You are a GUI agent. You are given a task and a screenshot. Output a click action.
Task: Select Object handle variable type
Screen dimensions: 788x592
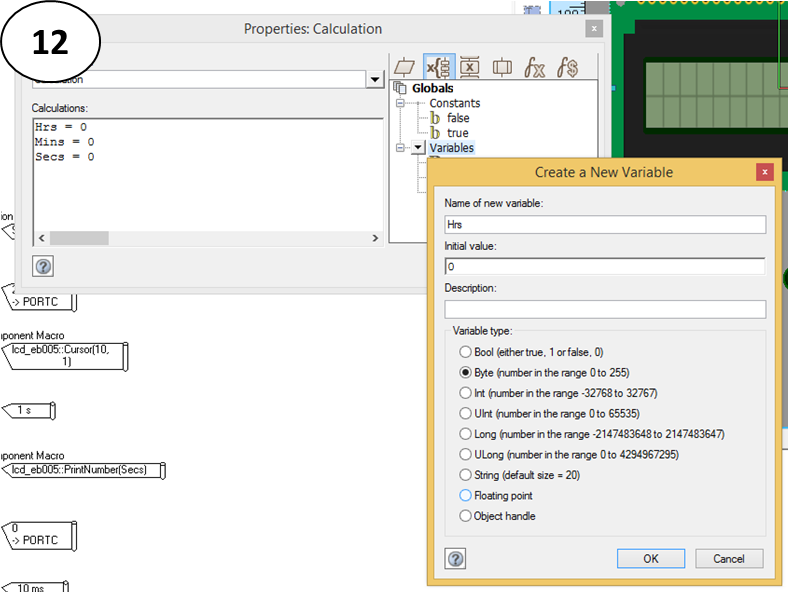point(465,516)
